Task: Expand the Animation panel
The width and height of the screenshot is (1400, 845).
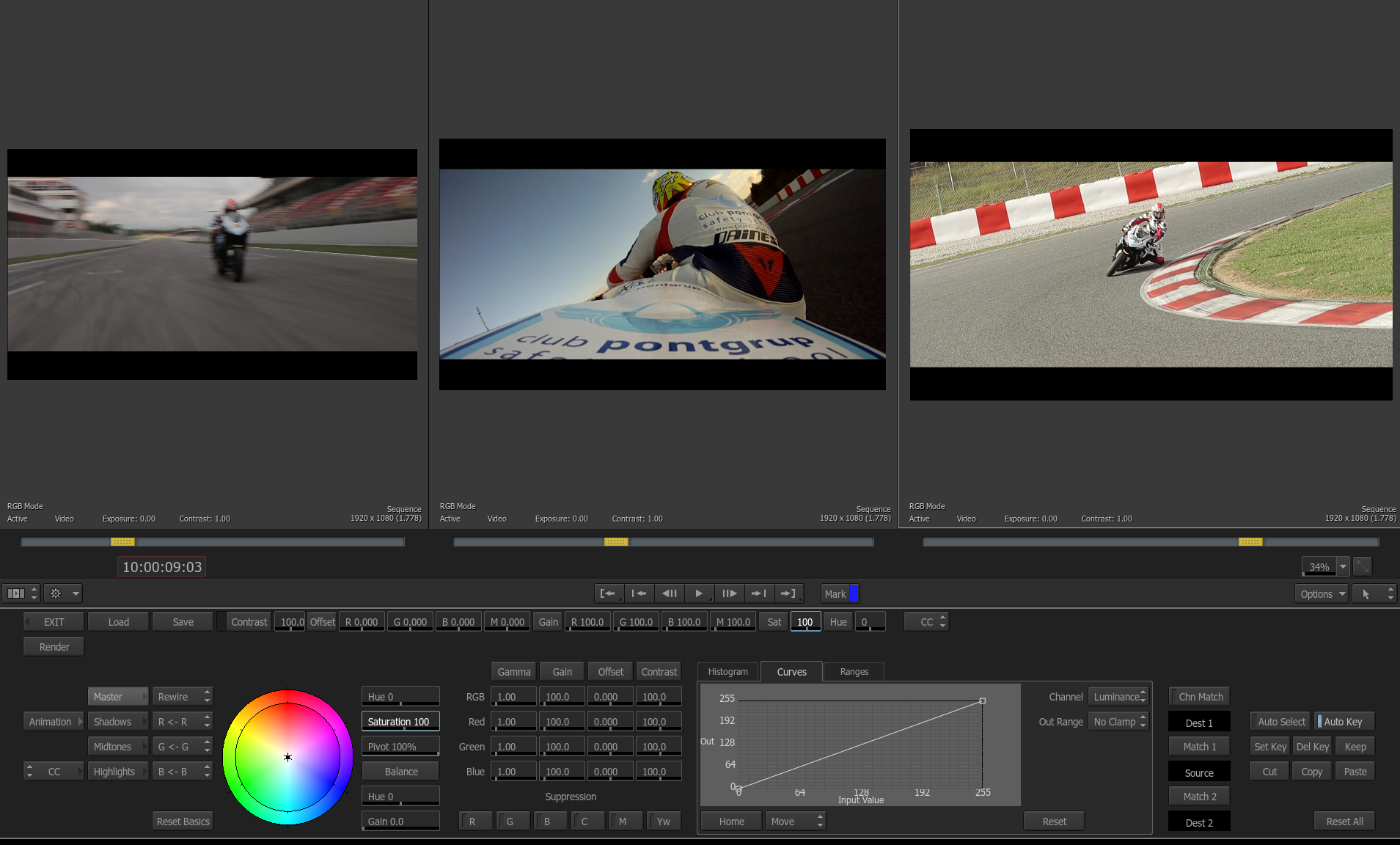Action: tap(54, 722)
